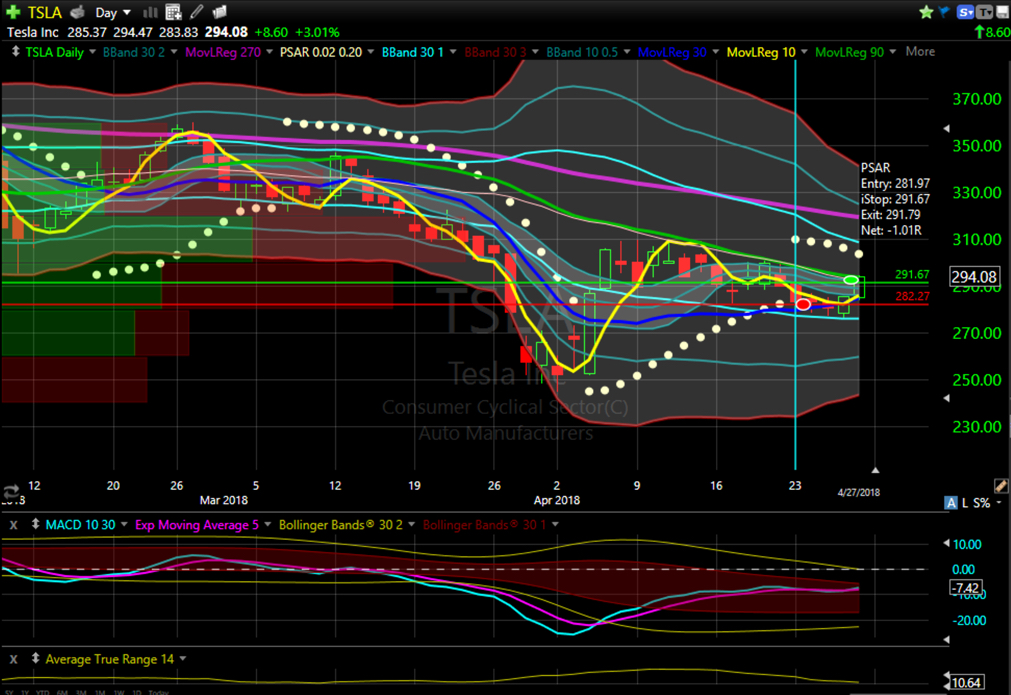Click the 294.08 current price tag
Screen dimensions: 1011x695
click(974, 277)
